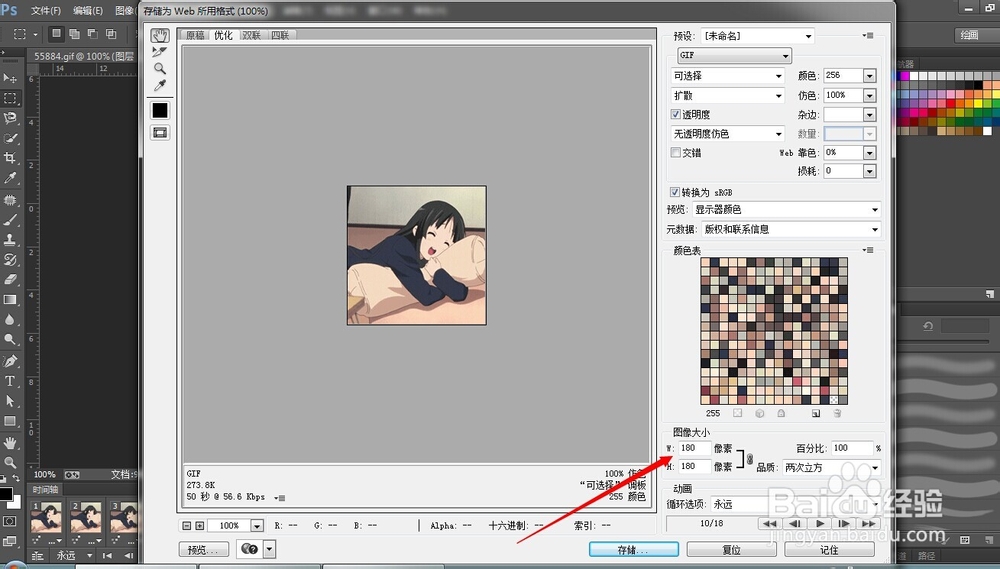The width and height of the screenshot is (1000, 569).
Task: Toggle the width-height constrain link icon
Action: (750, 458)
